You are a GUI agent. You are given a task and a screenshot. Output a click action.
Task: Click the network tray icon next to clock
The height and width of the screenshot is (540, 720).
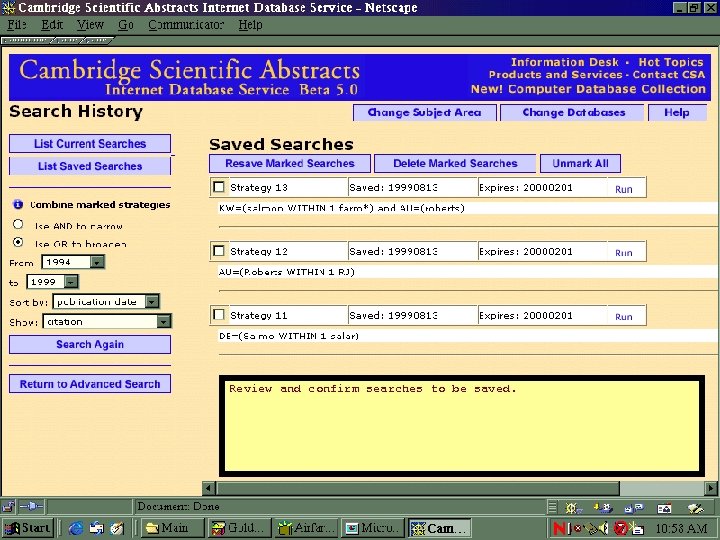pos(636,529)
